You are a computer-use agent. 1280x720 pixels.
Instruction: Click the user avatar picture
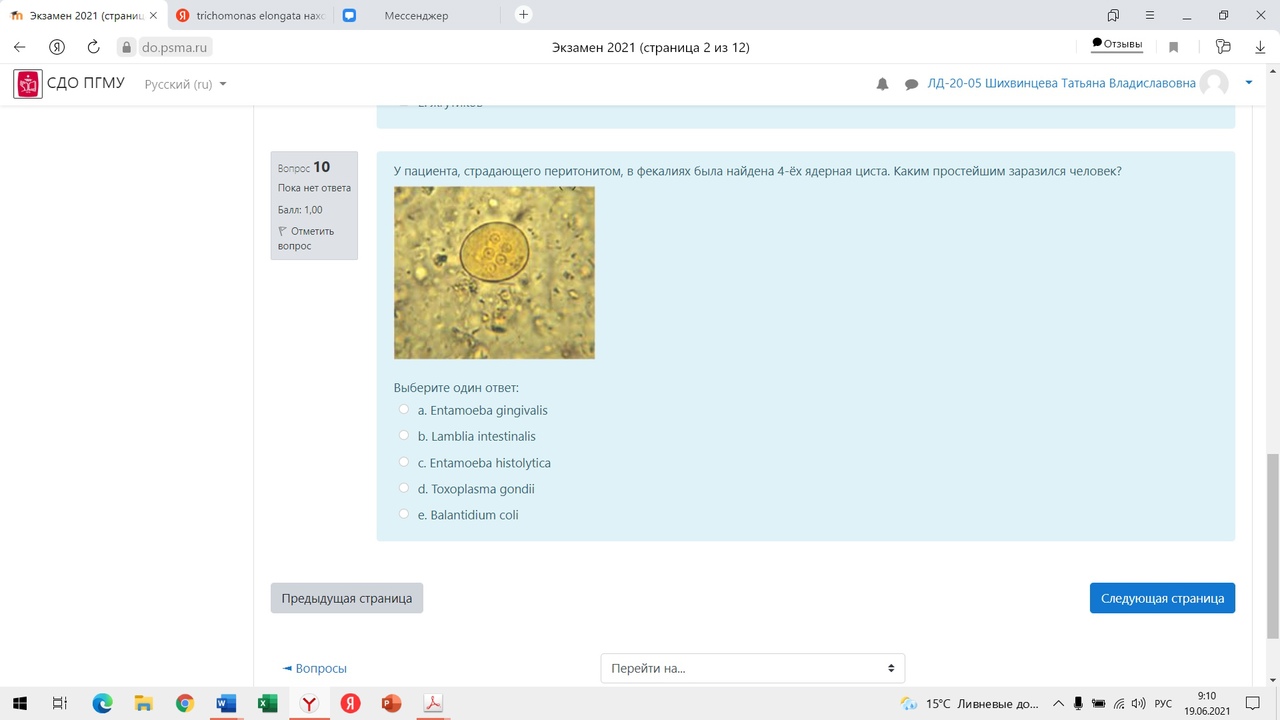(x=1214, y=84)
